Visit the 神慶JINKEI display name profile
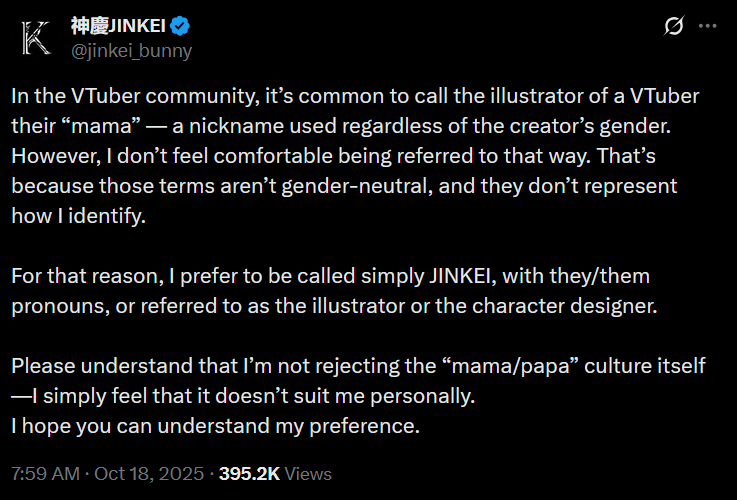This screenshot has width=737, height=500. pos(118,26)
